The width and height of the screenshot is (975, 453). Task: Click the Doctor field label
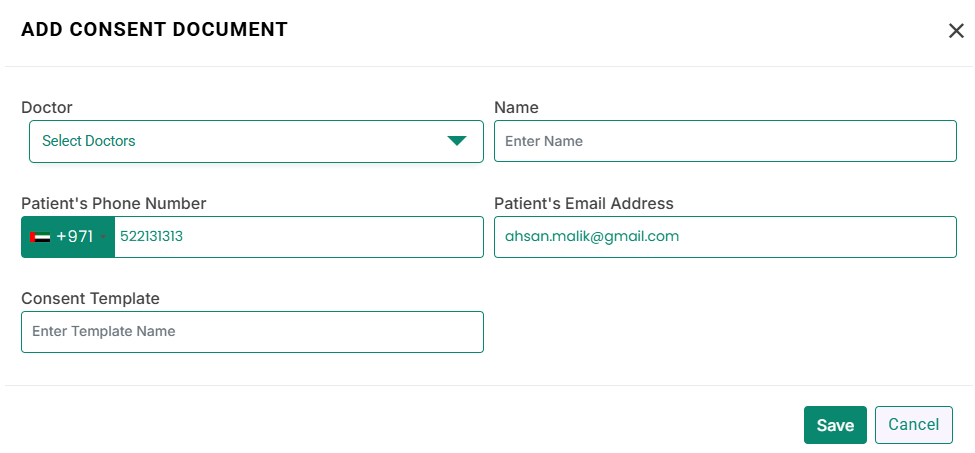tap(47, 108)
